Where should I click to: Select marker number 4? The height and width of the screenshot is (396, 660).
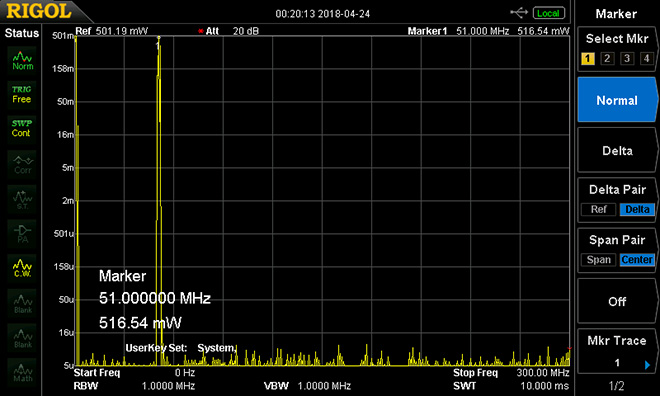click(x=647, y=58)
